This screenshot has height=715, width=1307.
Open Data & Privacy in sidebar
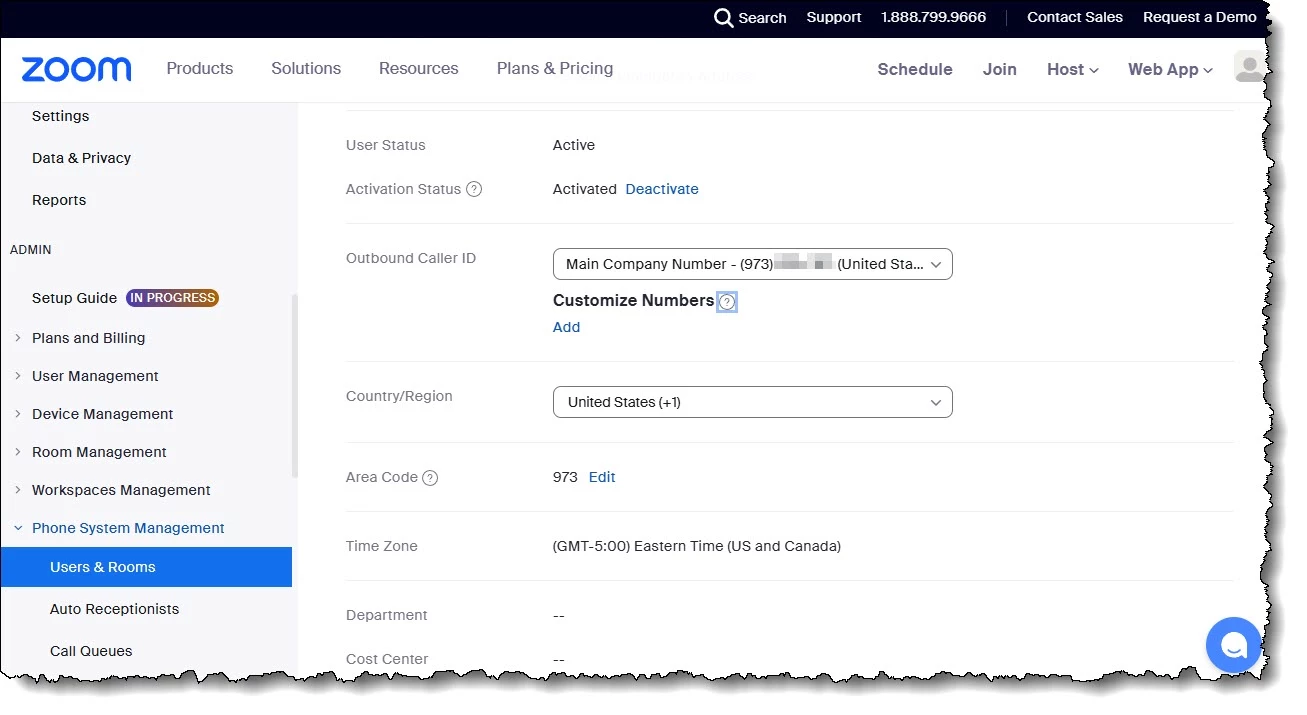pos(81,158)
